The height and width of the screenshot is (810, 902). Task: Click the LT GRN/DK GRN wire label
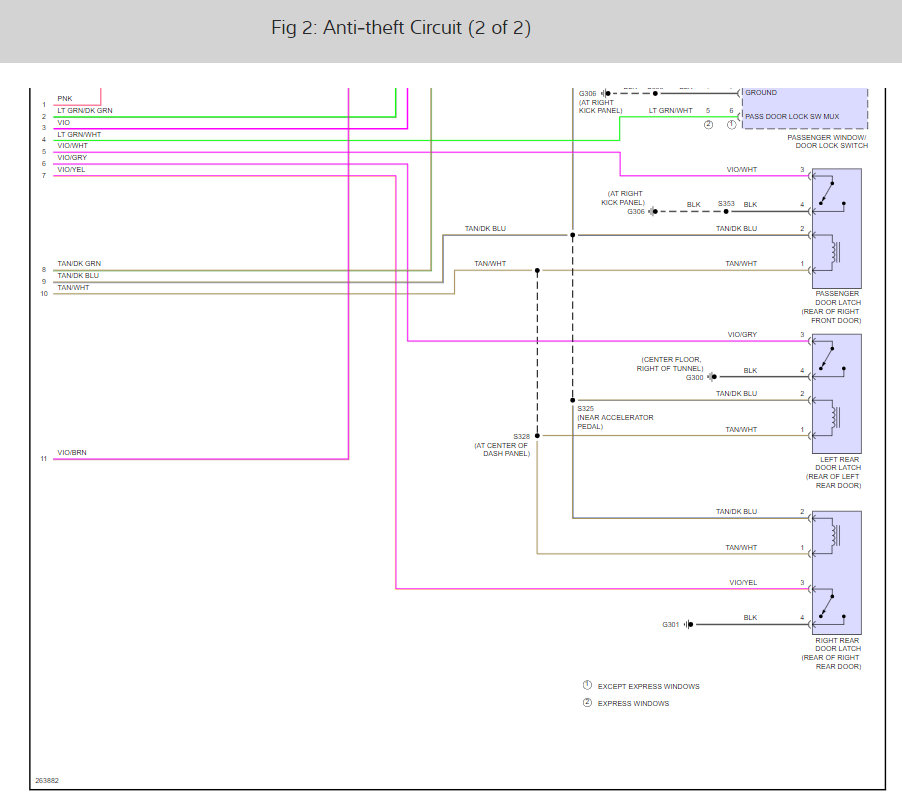tap(85, 110)
